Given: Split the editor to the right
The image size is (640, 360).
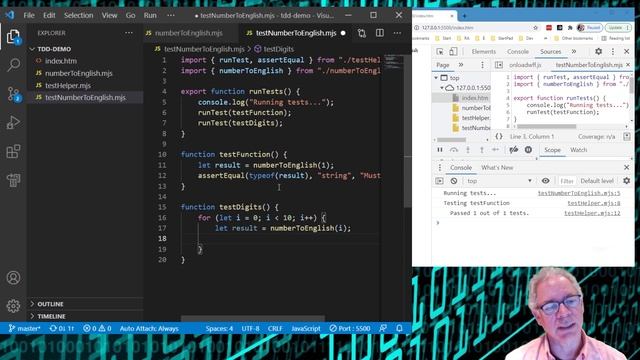Looking at the screenshot, I should (380, 33).
